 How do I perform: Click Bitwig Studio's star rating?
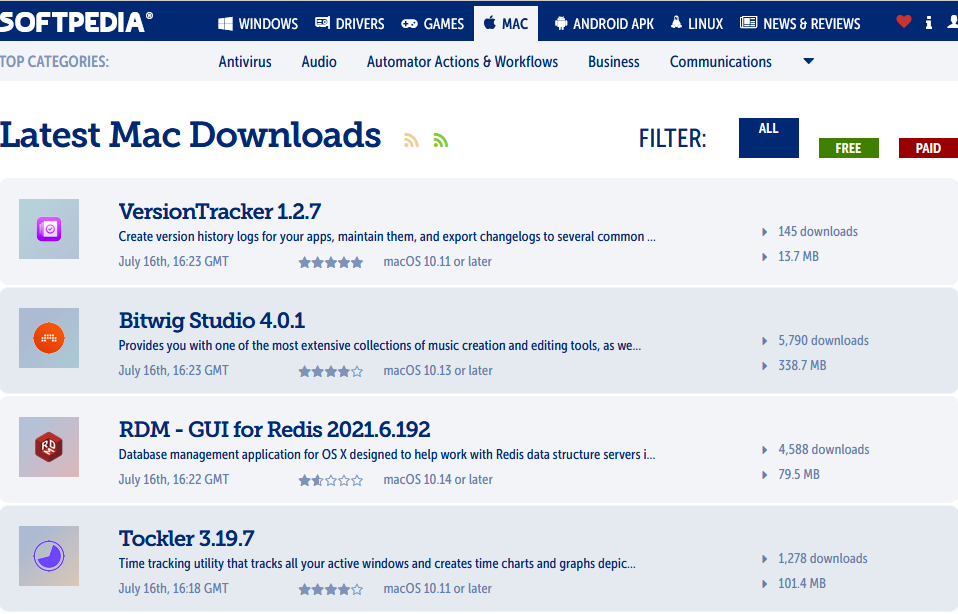pyautogui.click(x=331, y=371)
